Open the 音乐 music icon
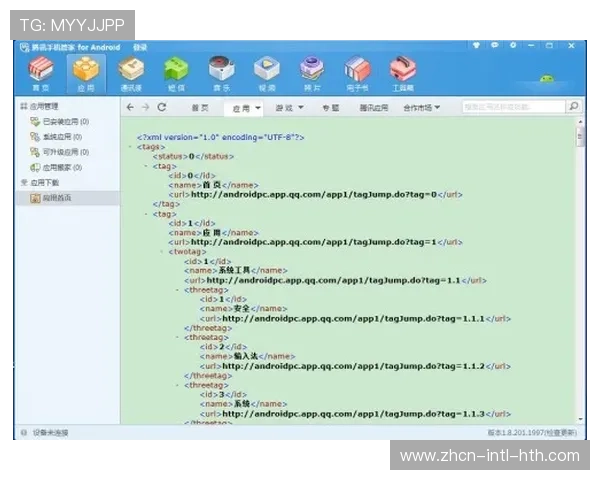The height and width of the screenshot is (480, 600). click(221, 72)
